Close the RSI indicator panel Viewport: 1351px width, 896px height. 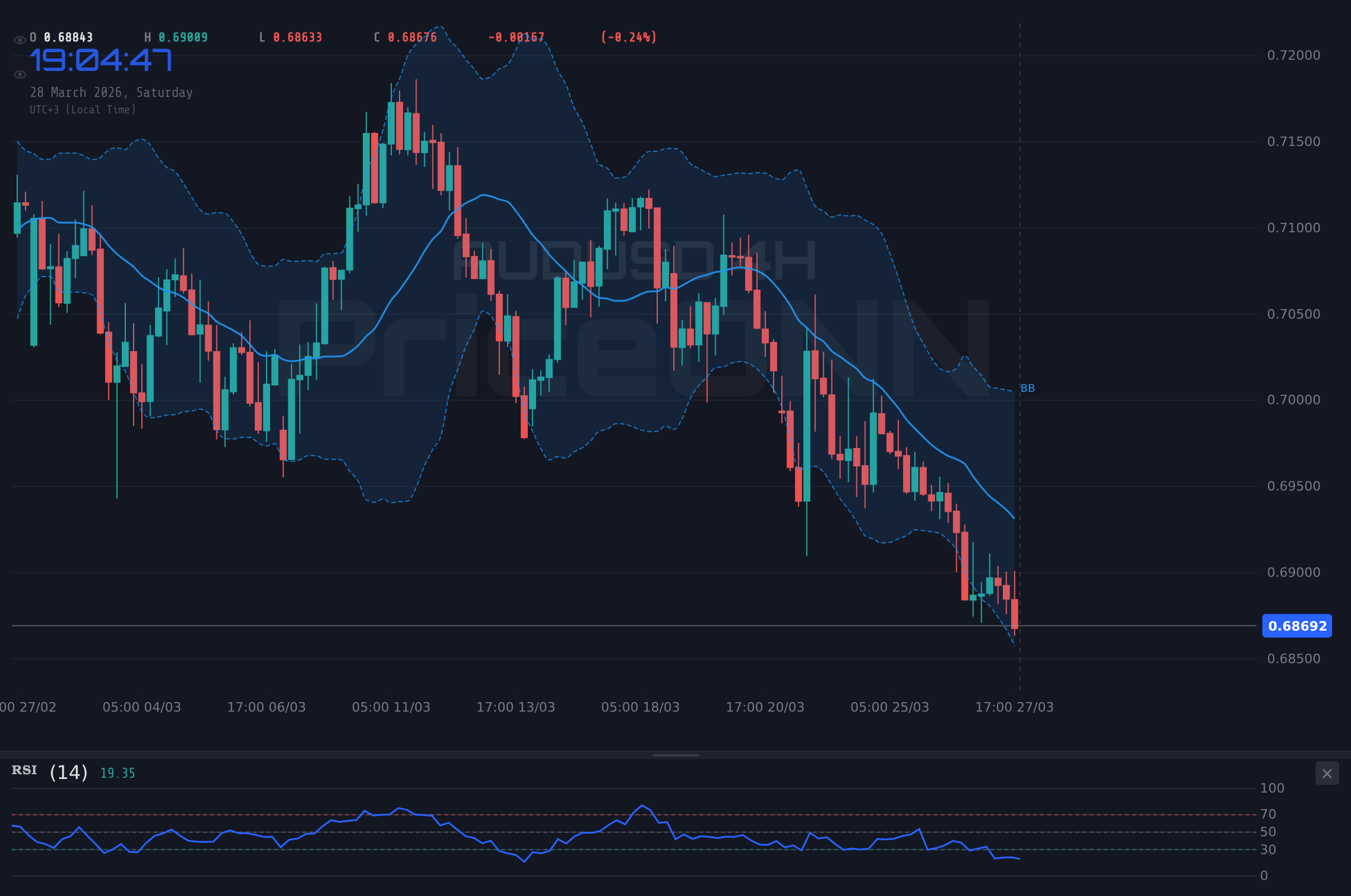pyautogui.click(x=1327, y=773)
